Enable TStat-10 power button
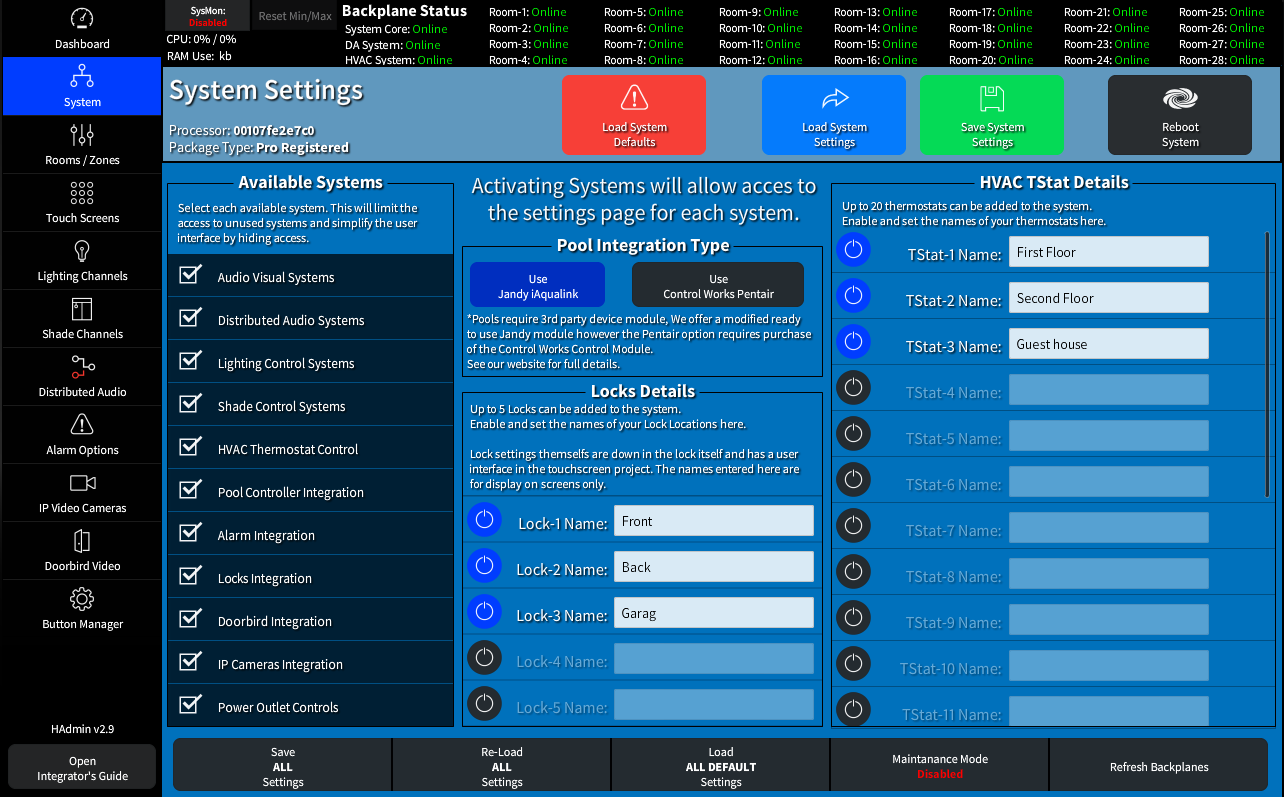 point(853,663)
